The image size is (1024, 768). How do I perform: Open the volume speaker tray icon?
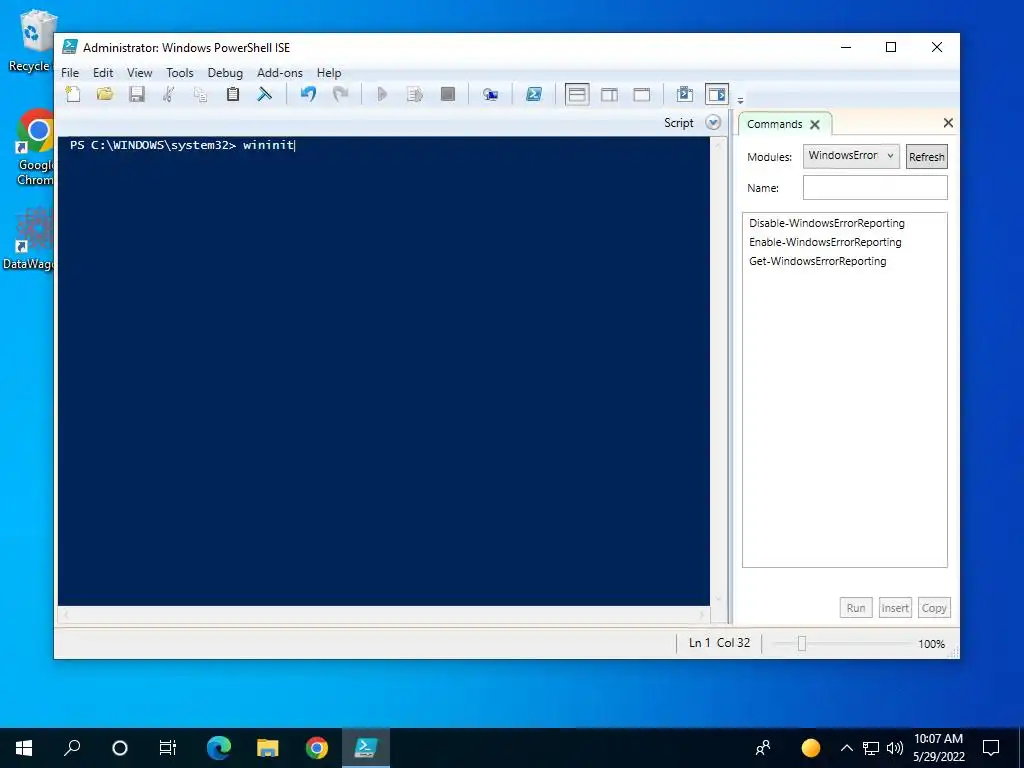[895, 748]
